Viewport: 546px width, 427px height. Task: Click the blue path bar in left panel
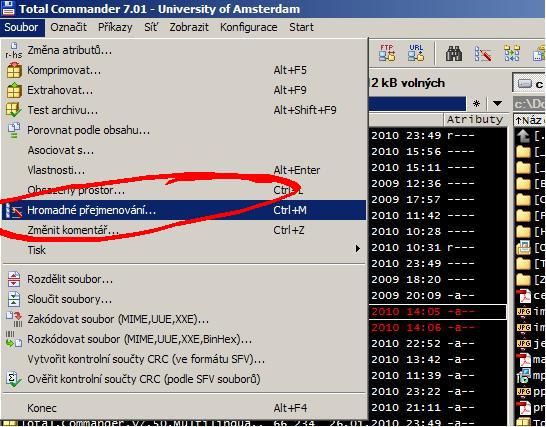point(417,103)
